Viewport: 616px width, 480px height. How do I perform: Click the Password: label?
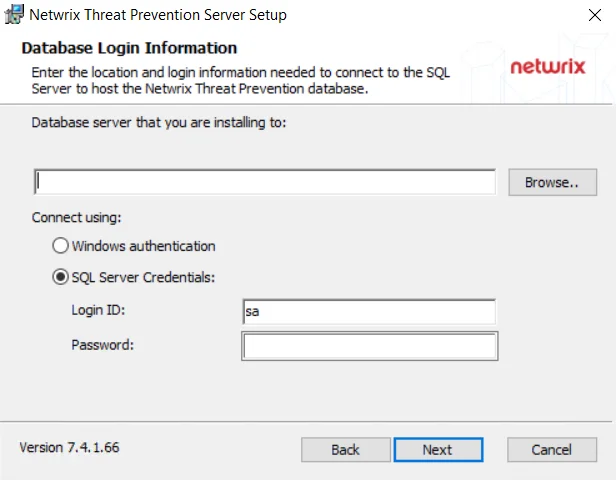tap(103, 345)
